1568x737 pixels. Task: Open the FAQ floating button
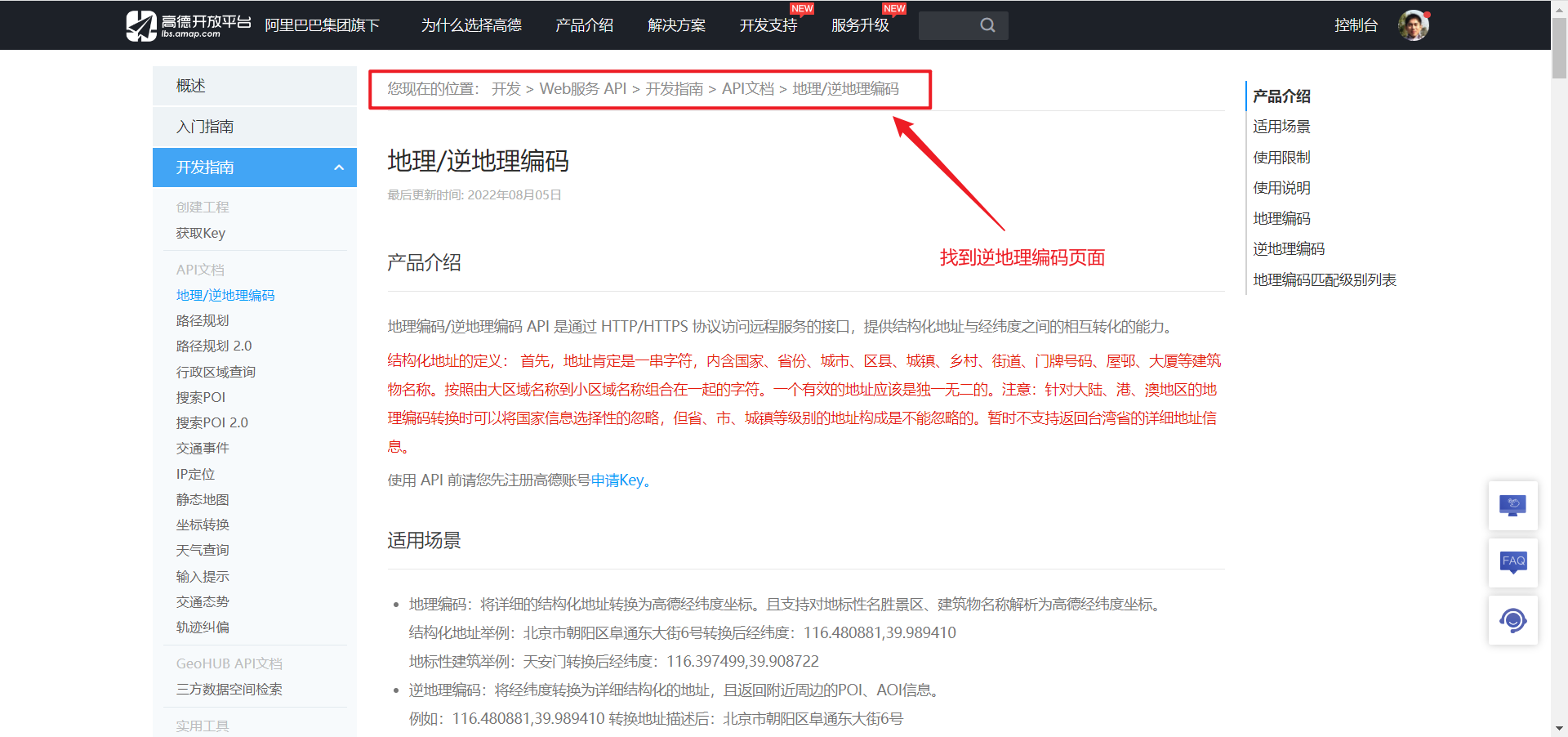tap(1513, 562)
